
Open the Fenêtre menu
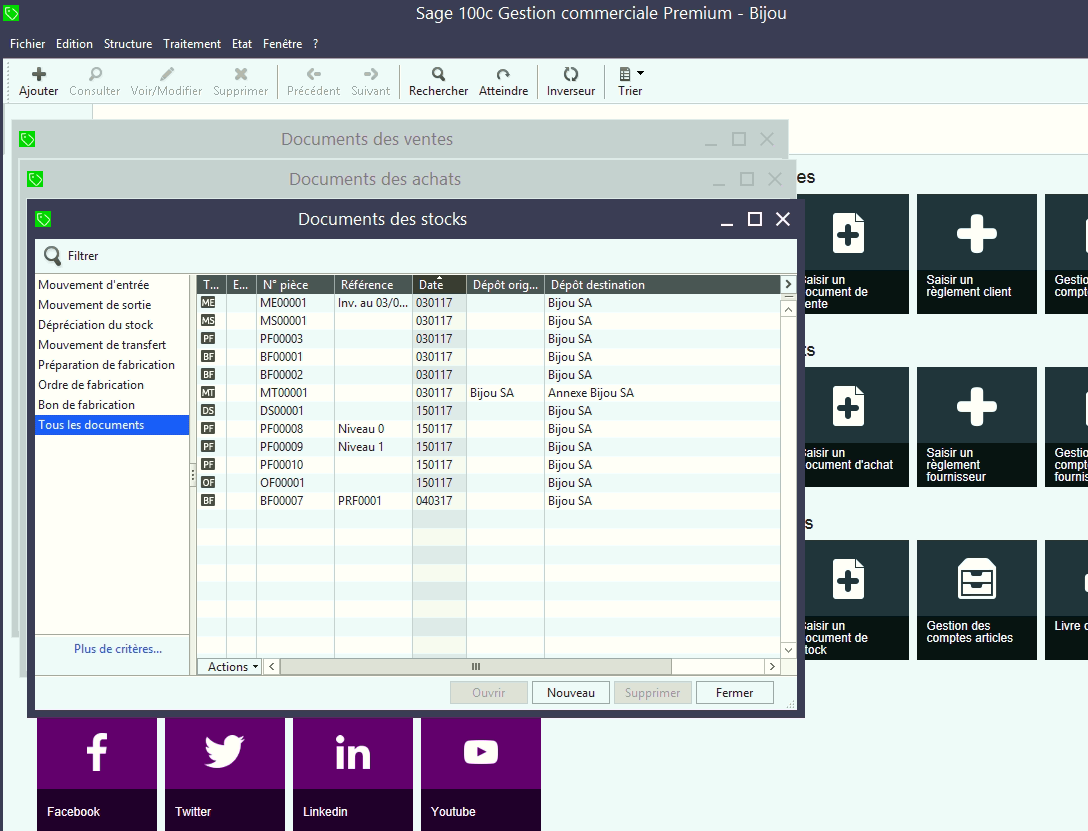pyautogui.click(x=282, y=44)
